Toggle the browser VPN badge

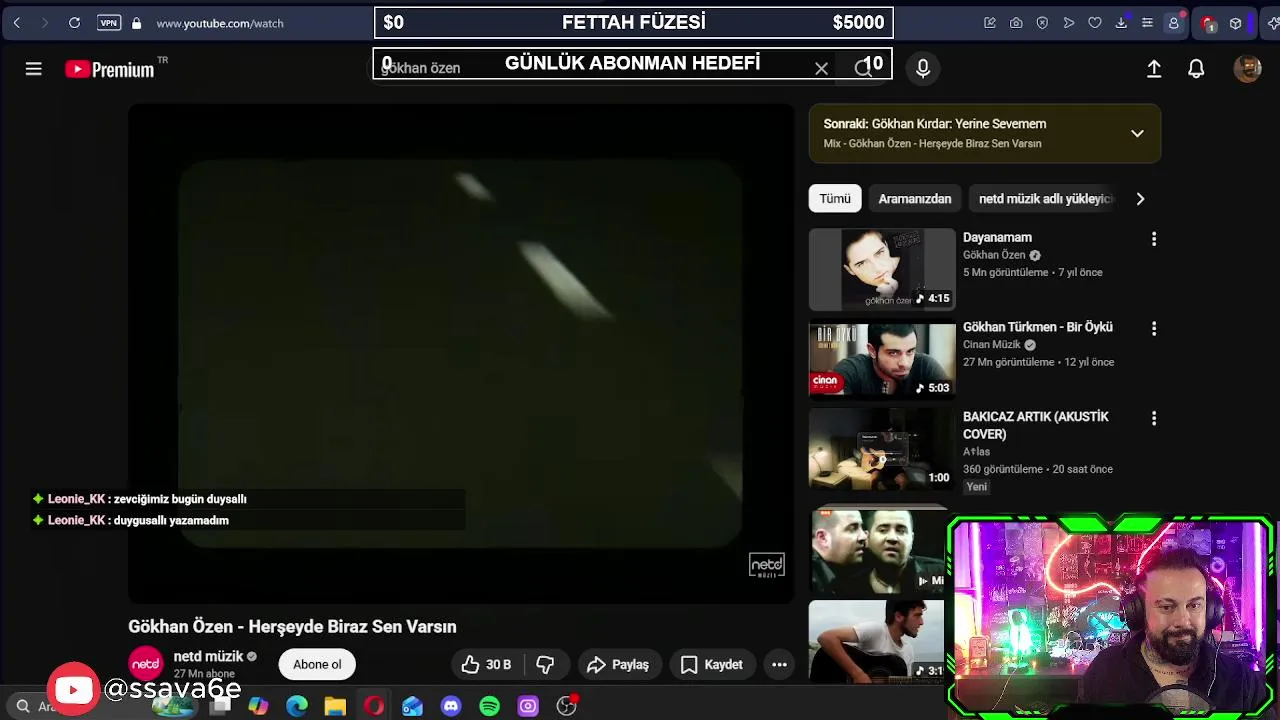108,23
